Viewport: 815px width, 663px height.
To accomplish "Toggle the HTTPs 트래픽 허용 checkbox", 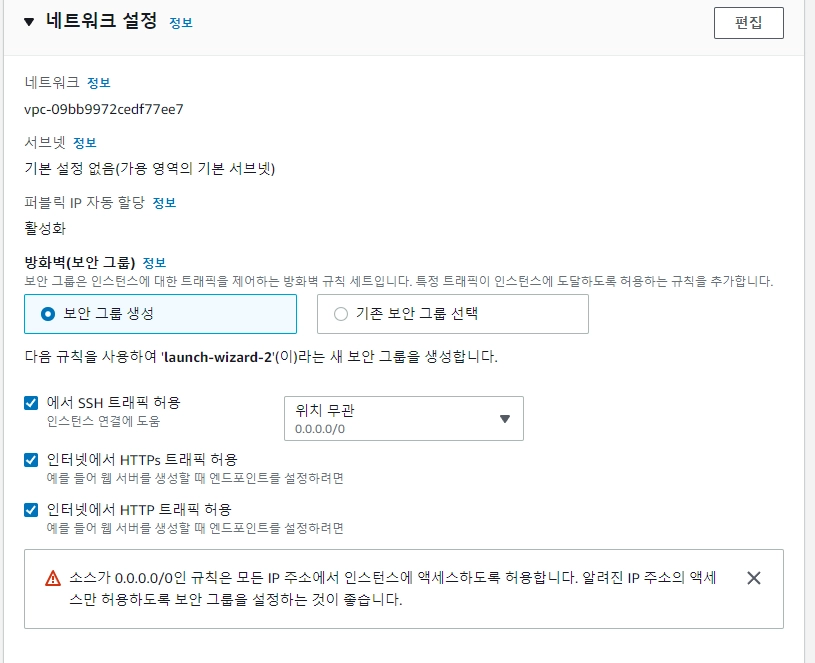I will pyautogui.click(x=31, y=460).
